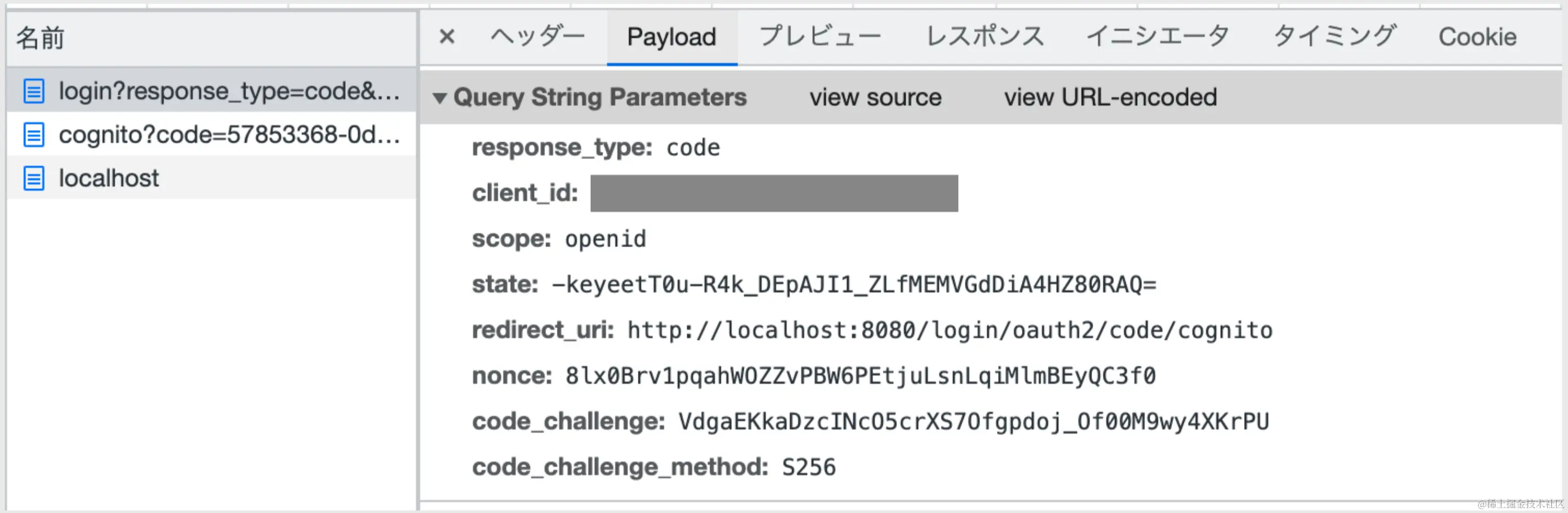
Task: Open the イニシエータ tab
Action: (x=1158, y=36)
